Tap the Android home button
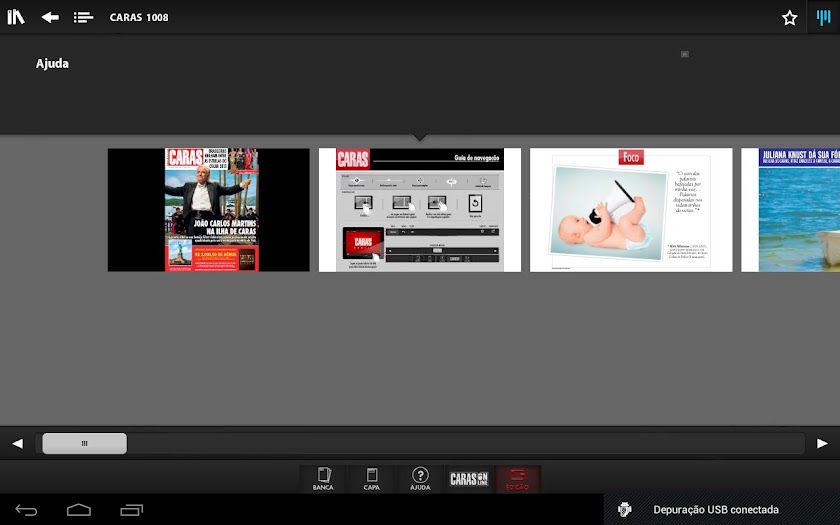 pyautogui.click(x=79, y=510)
